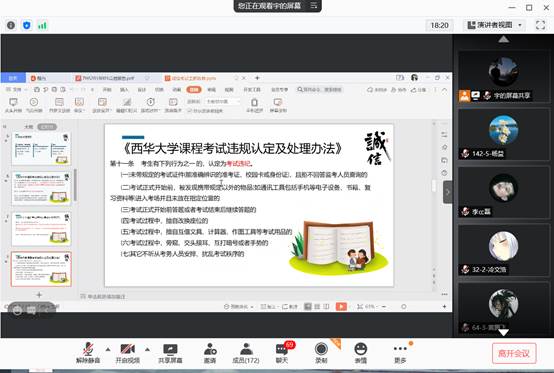Start recording with the 录制 button
The image size is (554, 373).
pyautogui.click(x=321, y=353)
